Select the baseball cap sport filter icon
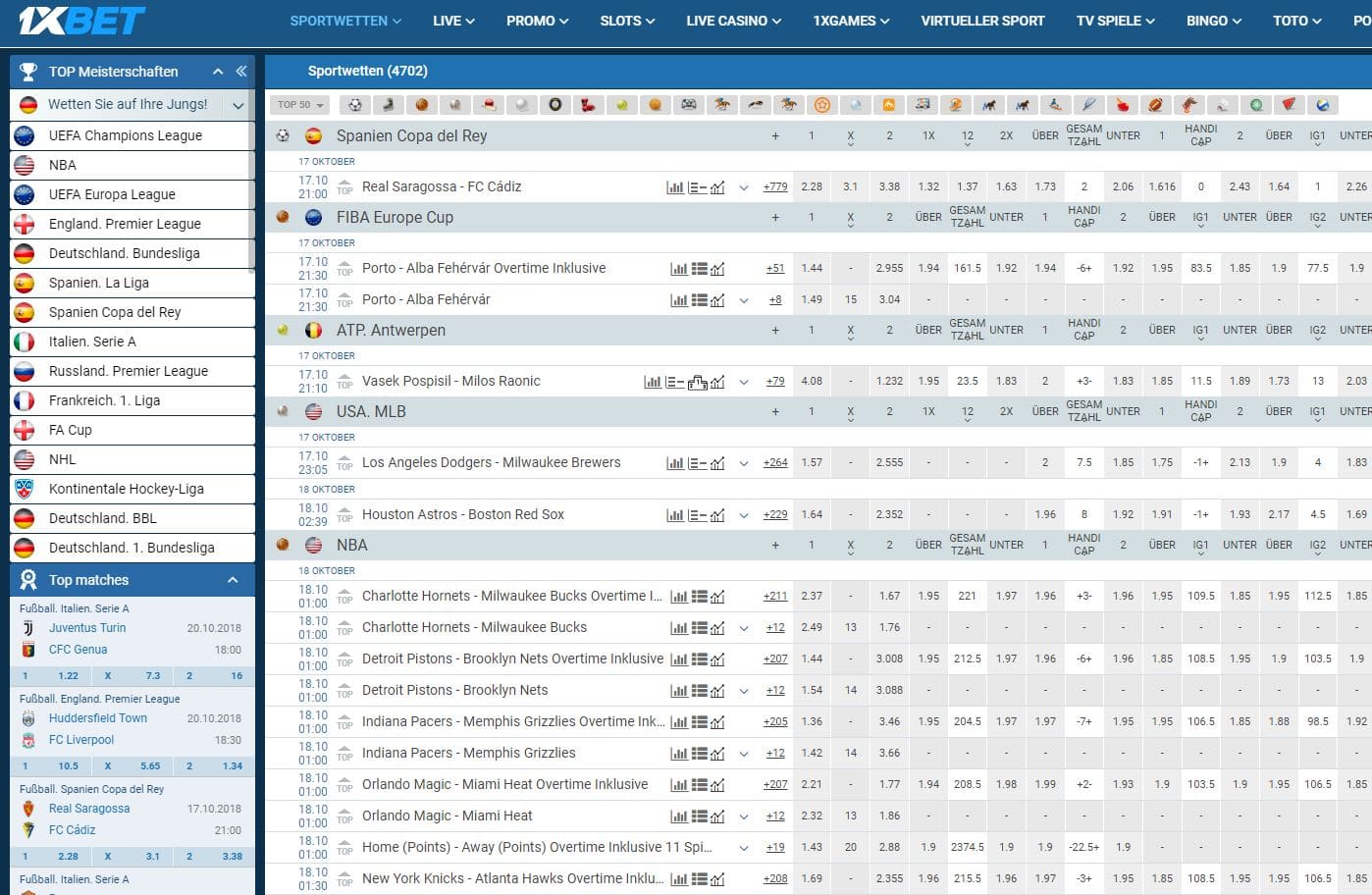This screenshot has height=895, width=1372. [489, 104]
